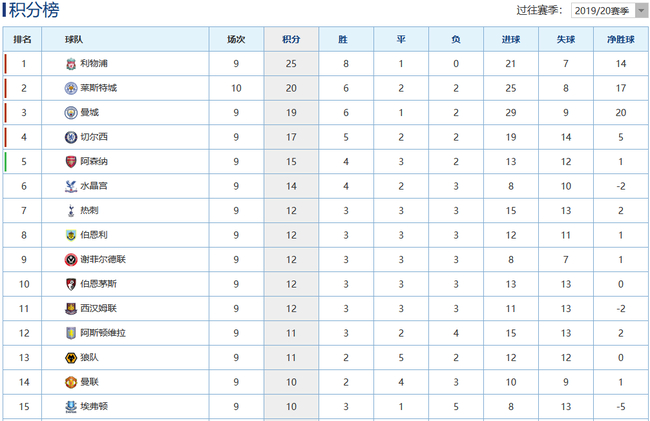
Task: Click the Crystal Palace crest icon
Action: [70, 186]
